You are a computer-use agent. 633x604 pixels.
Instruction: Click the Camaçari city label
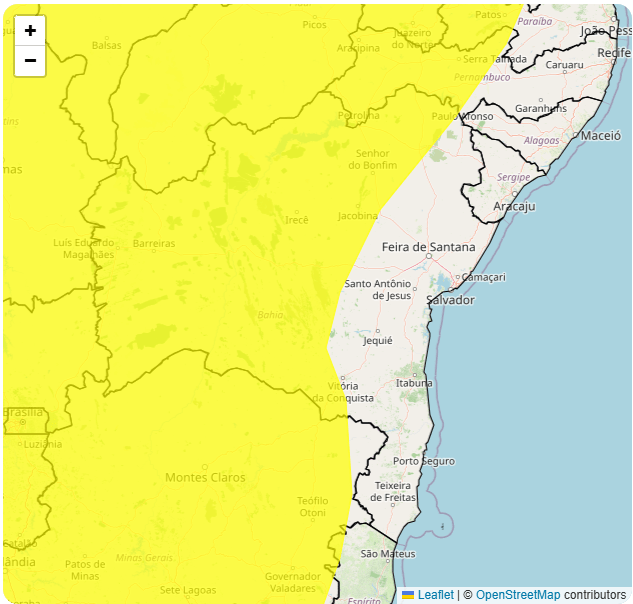coord(483,277)
